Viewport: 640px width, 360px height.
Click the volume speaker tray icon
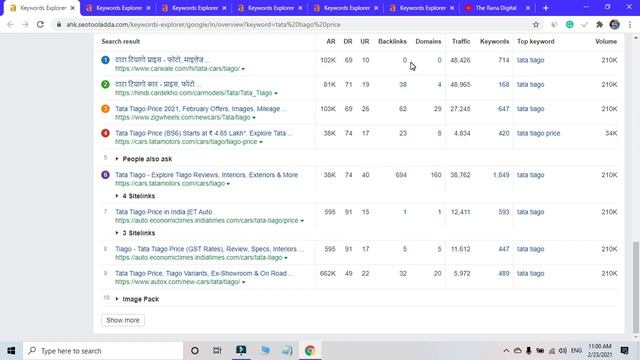point(563,351)
